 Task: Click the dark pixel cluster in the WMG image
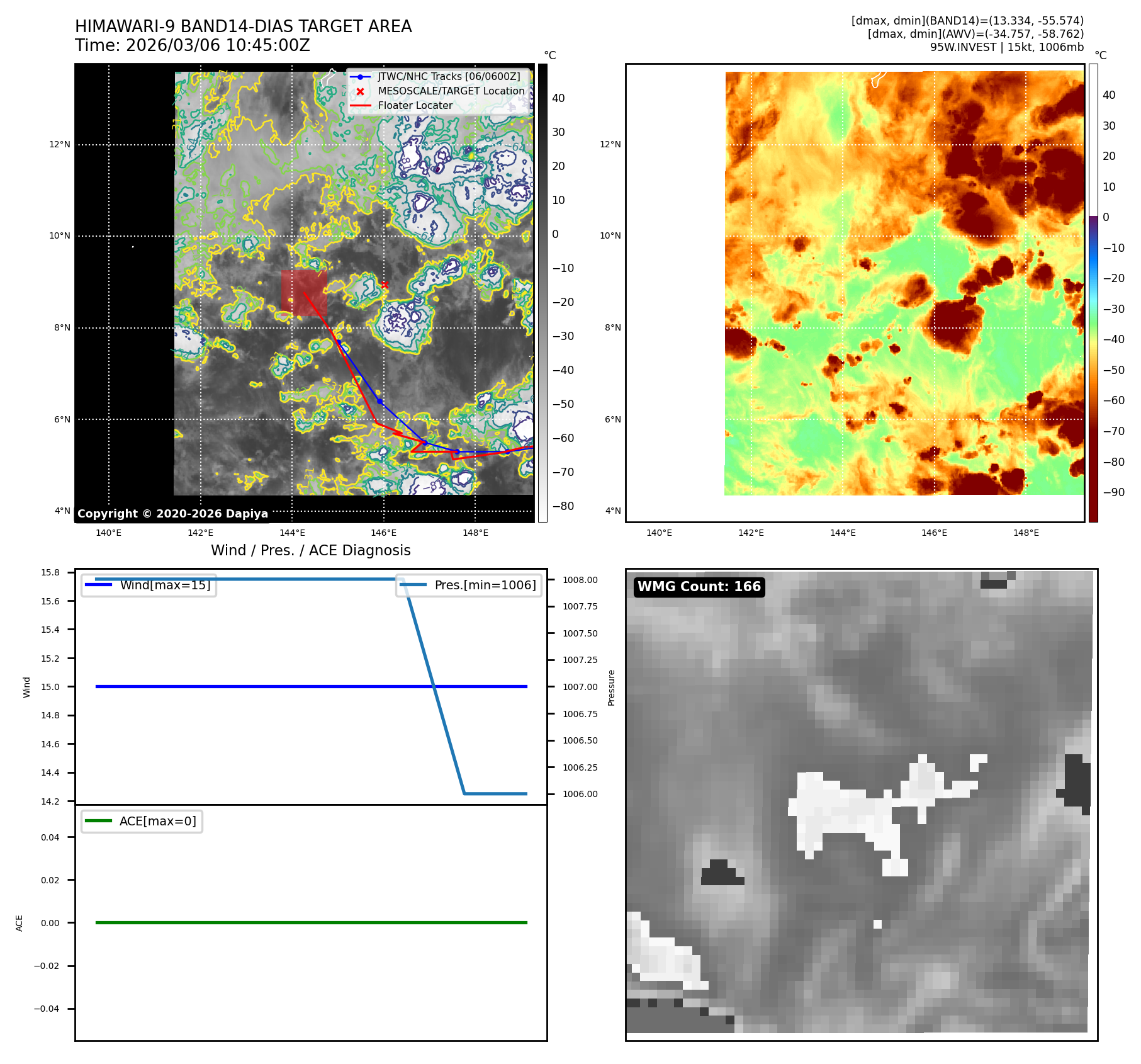(x=722, y=873)
